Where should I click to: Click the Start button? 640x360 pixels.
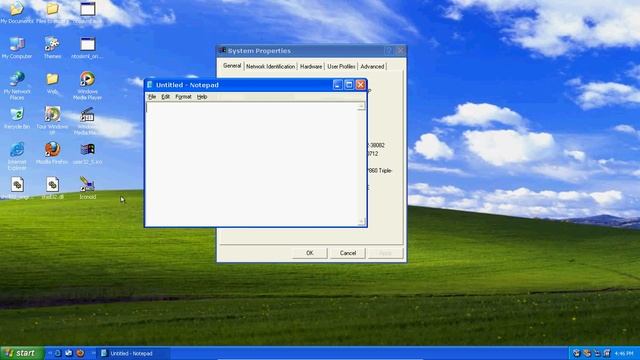click(x=22, y=353)
